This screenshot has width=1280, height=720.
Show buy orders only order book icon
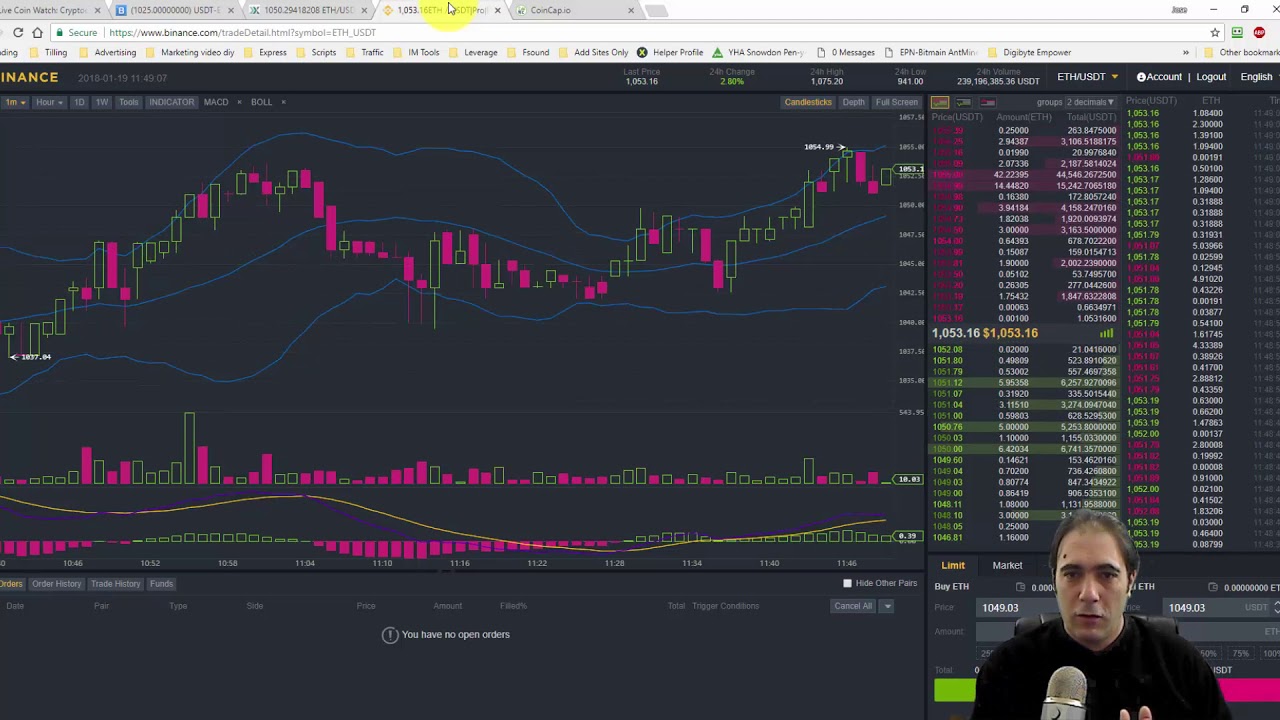pyautogui.click(x=964, y=102)
